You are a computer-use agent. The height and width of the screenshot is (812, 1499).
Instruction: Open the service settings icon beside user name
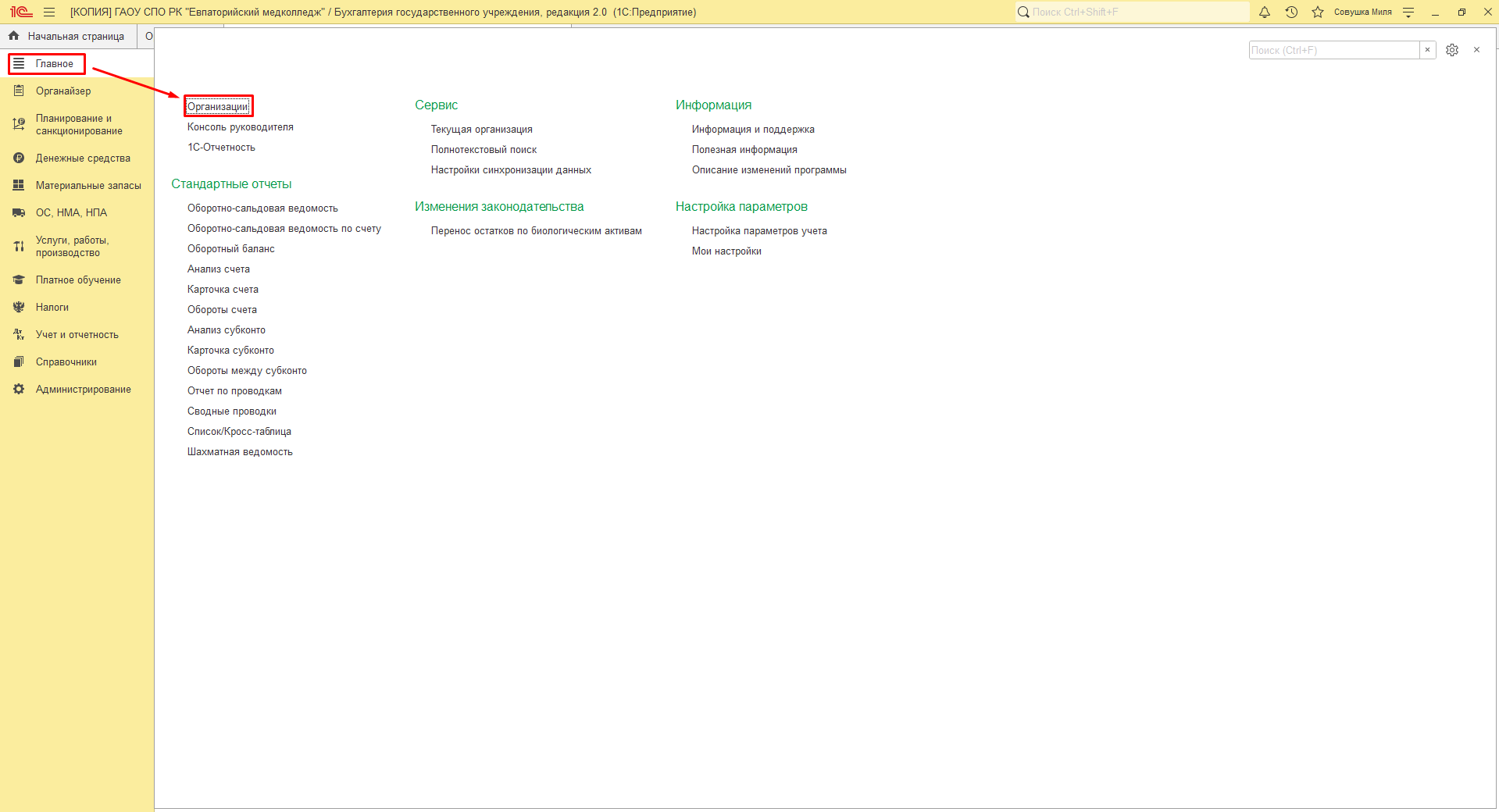[x=1408, y=12]
